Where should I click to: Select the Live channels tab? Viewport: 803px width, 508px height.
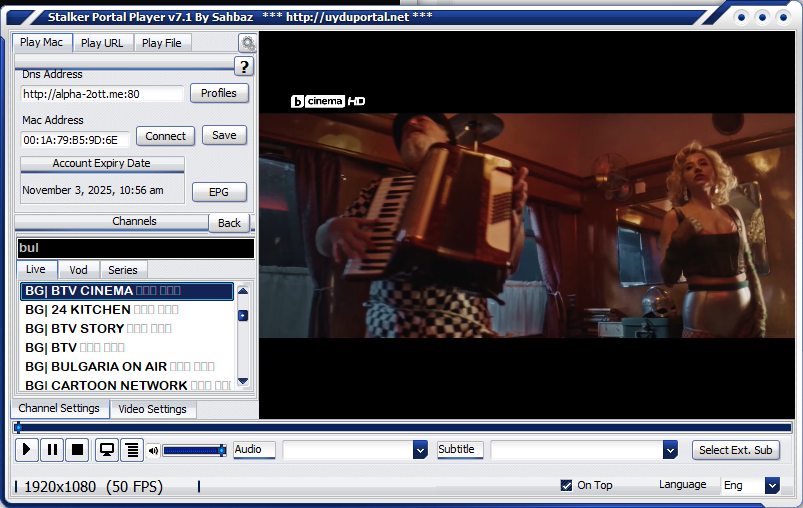point(36,269)
